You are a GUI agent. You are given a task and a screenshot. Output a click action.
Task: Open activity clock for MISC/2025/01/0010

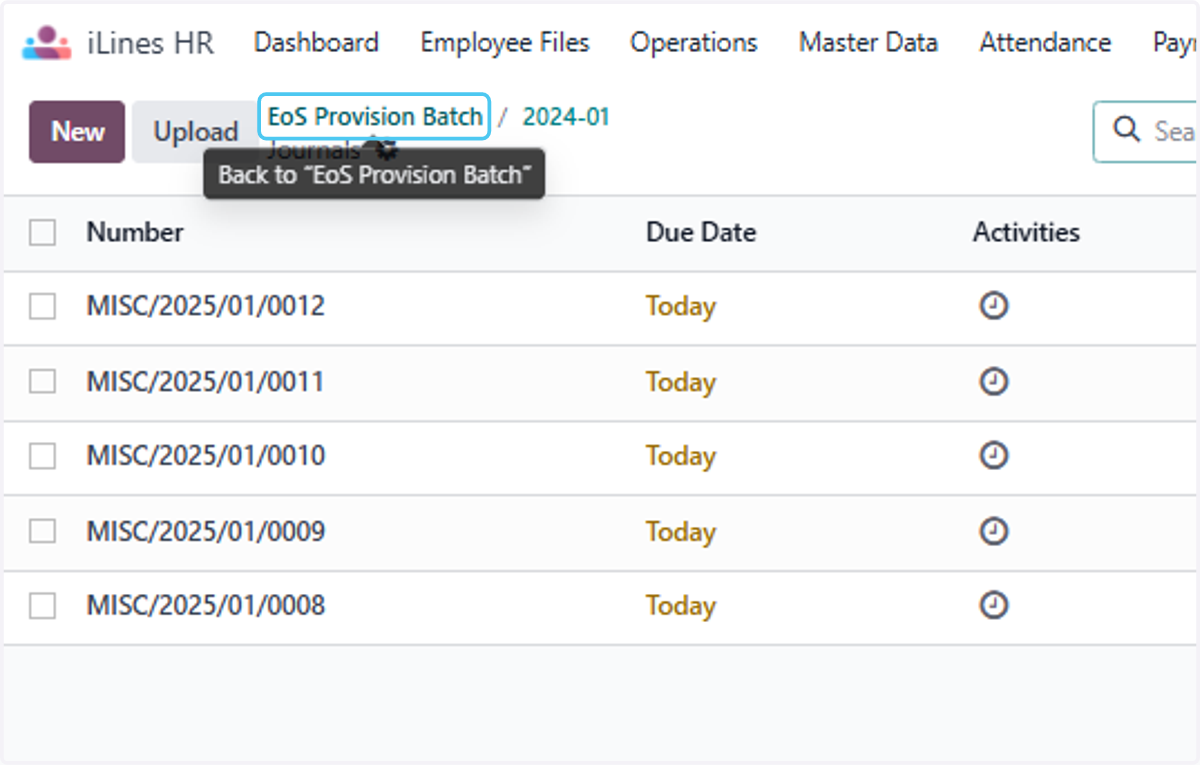(x=993, y=456)
